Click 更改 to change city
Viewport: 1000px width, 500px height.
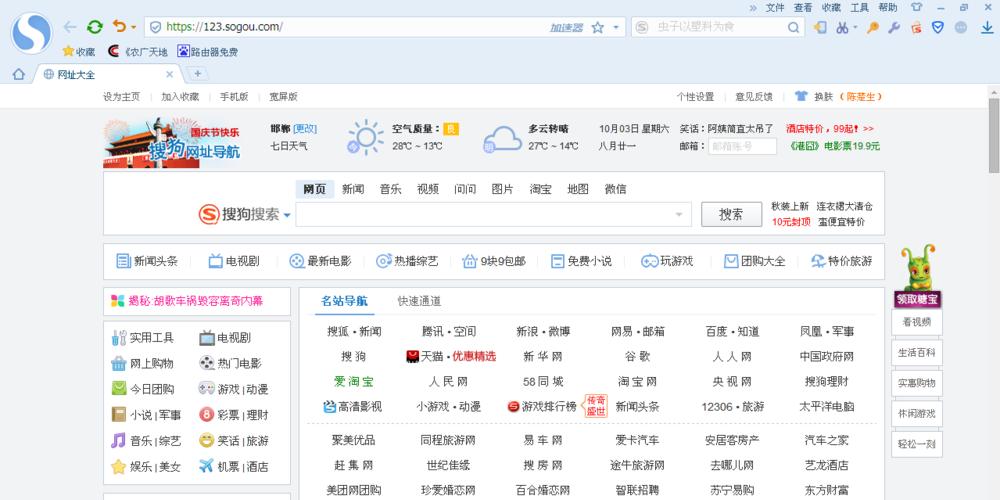(x=304, y=129)
